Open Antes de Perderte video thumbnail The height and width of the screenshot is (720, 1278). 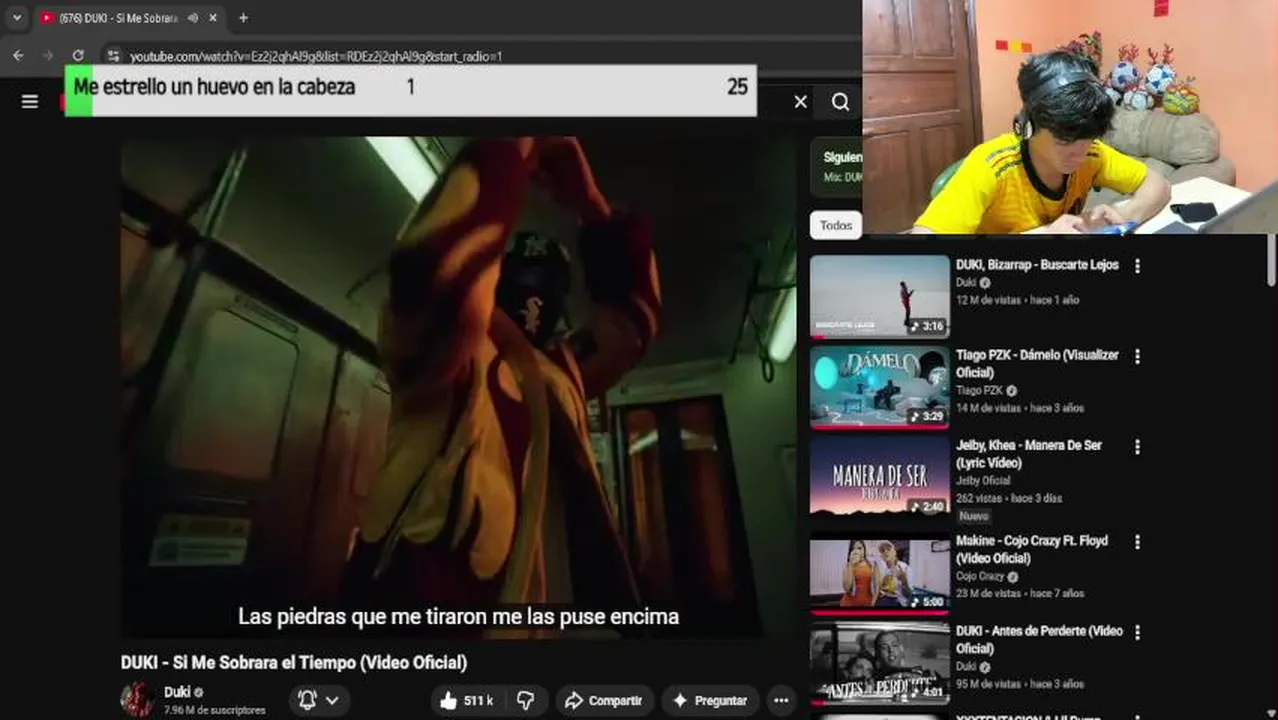pyautogui.click(x=880, y=663)
